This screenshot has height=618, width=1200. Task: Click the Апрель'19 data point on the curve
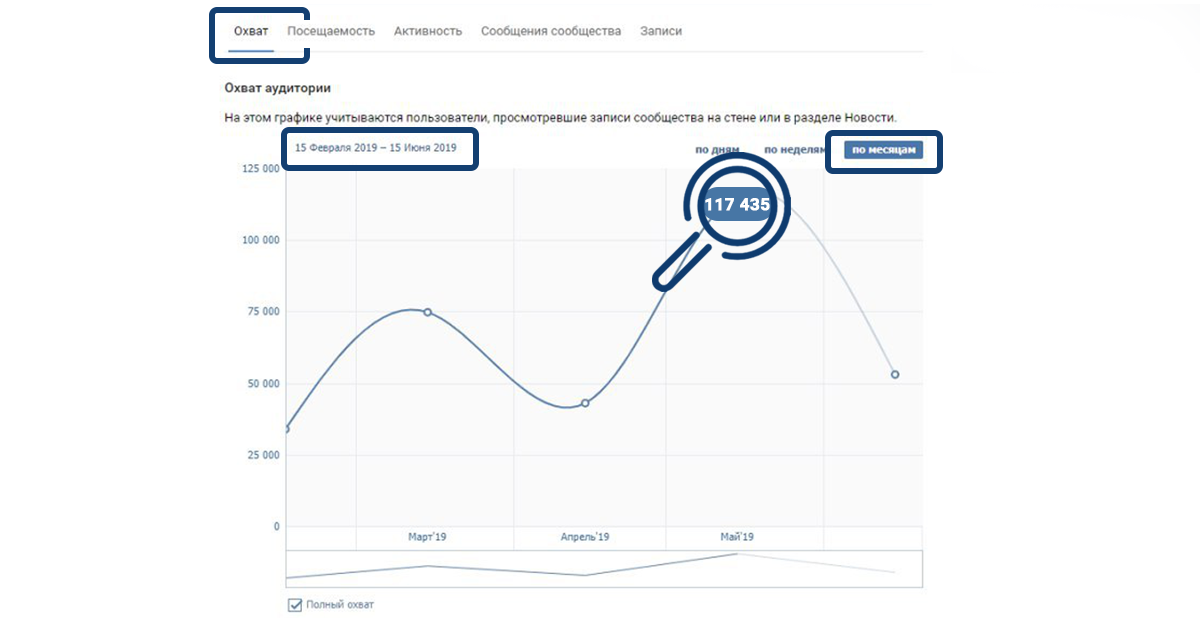(x=585, y=403)
